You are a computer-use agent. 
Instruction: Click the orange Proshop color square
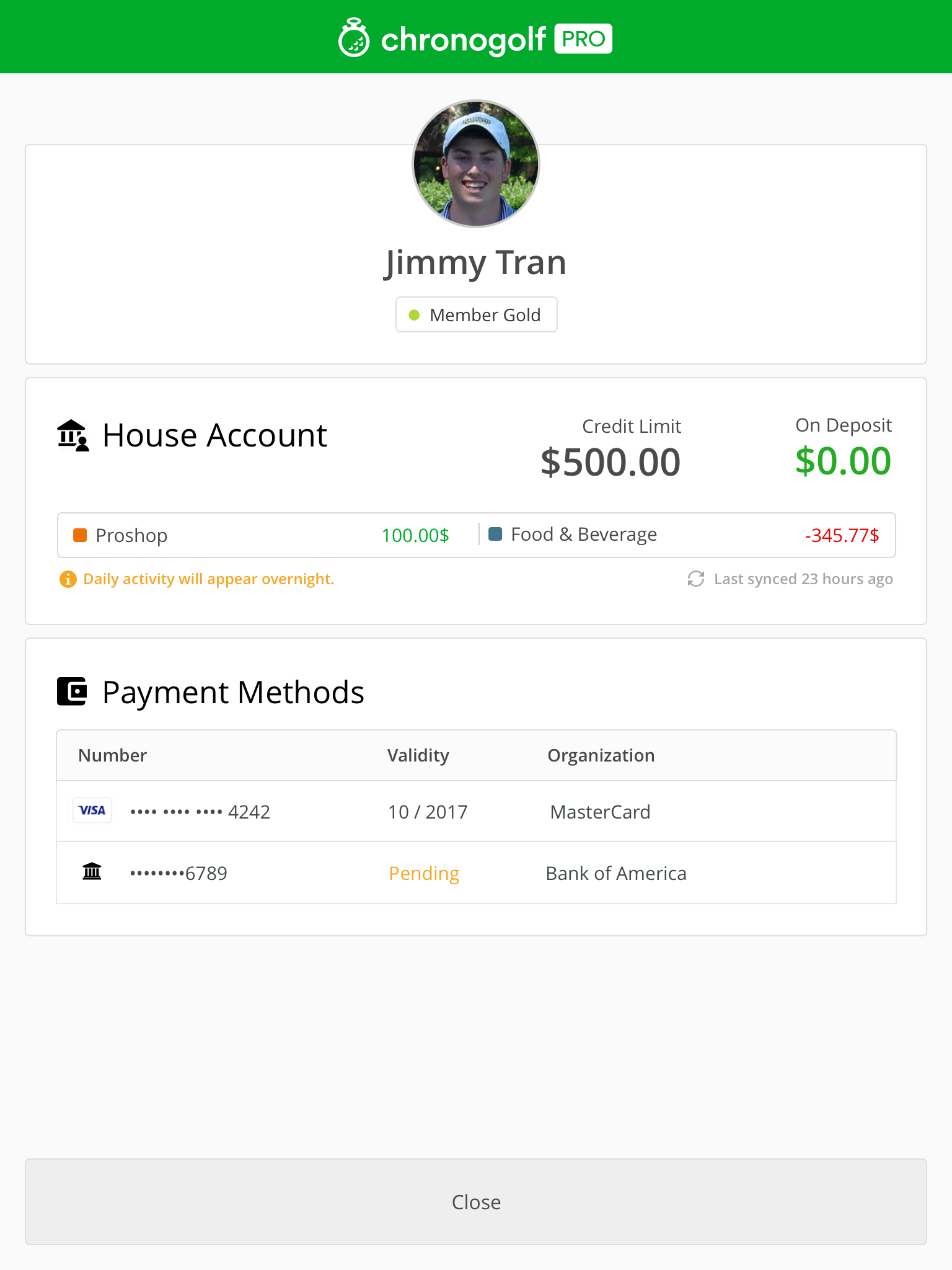(x=80, y=535)
